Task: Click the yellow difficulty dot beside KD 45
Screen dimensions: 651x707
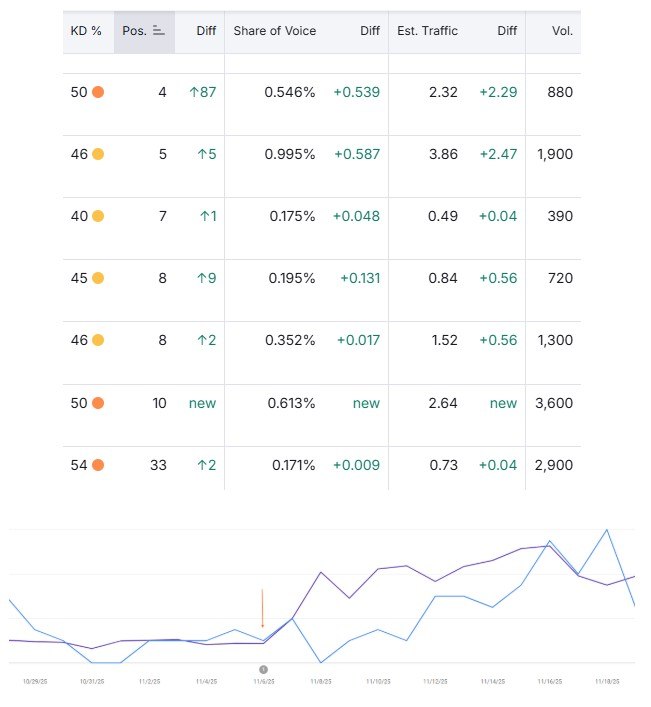Action: (x=98, y=279)
